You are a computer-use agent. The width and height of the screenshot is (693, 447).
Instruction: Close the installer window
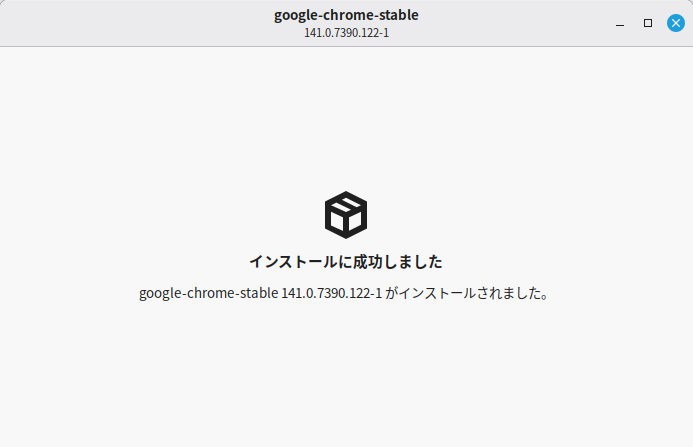pos(676,22)
